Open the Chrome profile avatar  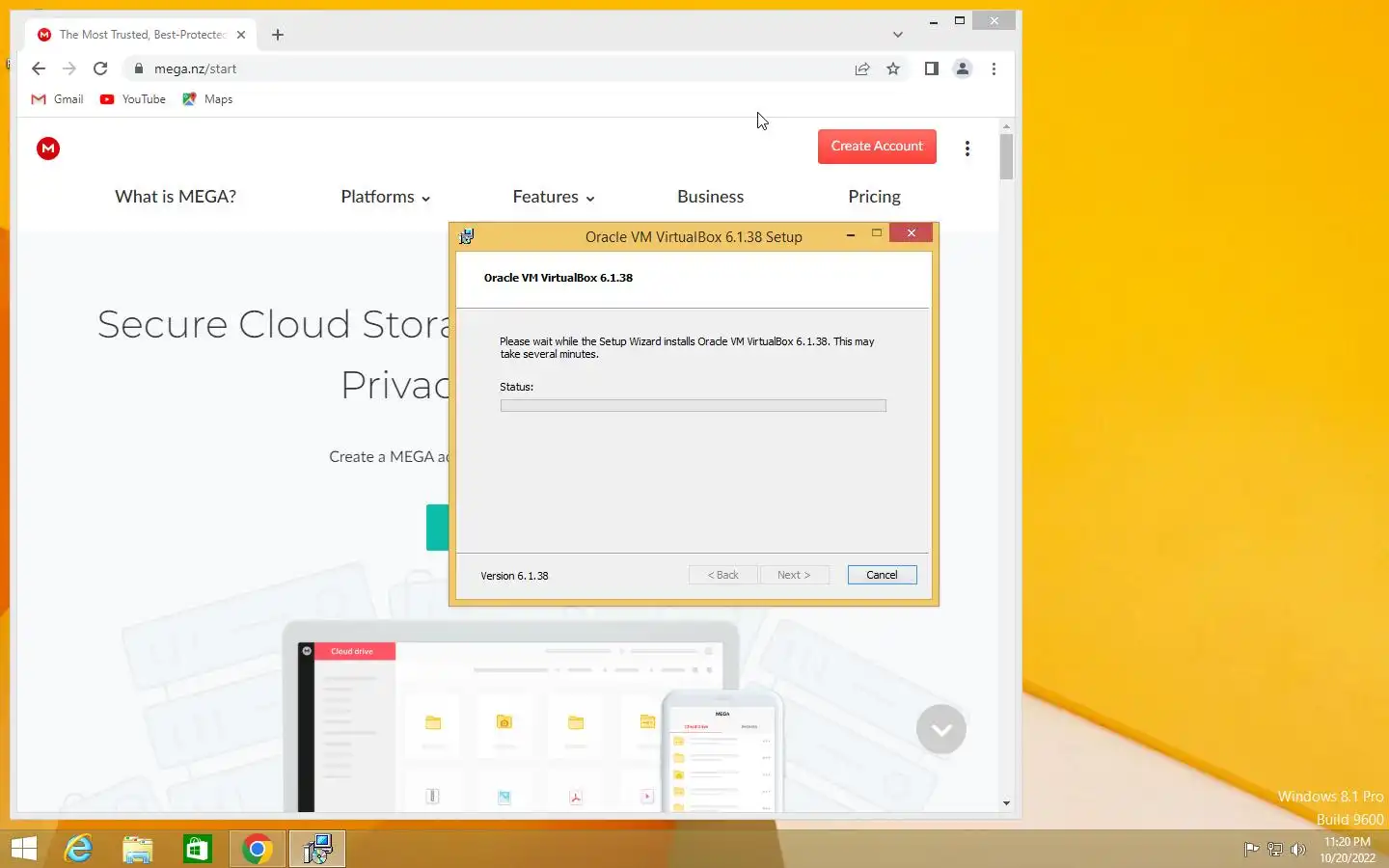963,68
